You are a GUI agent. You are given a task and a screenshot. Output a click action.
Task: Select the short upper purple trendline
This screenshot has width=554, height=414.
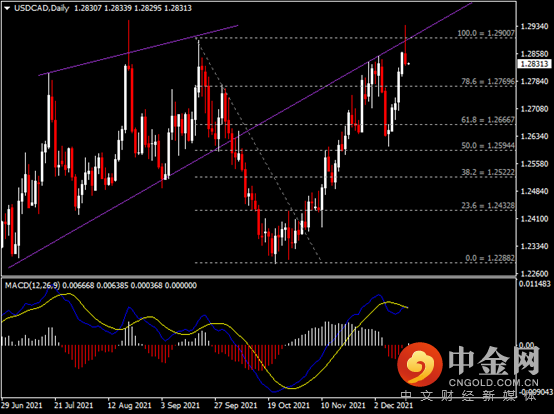click(138, 50)
